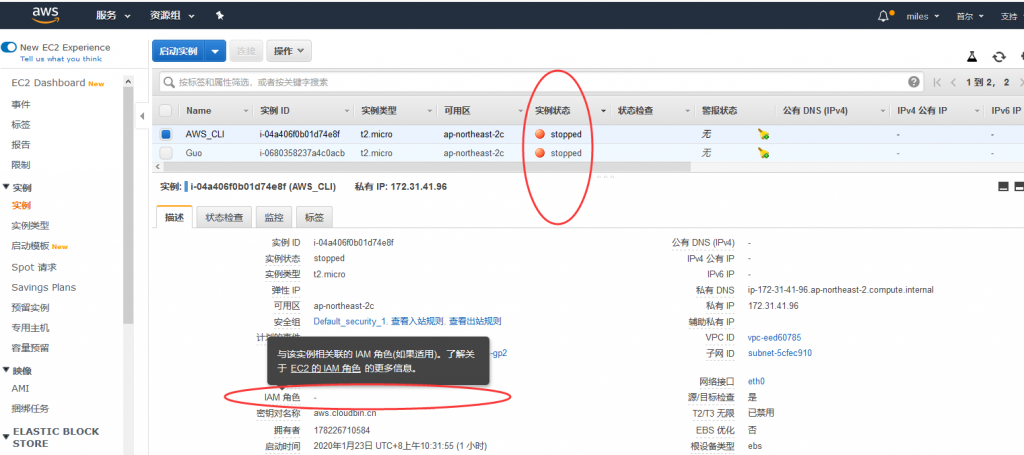Click the stopped status dot for Guo
Viewport: 1024px width, 455px height.
point(539,153)
